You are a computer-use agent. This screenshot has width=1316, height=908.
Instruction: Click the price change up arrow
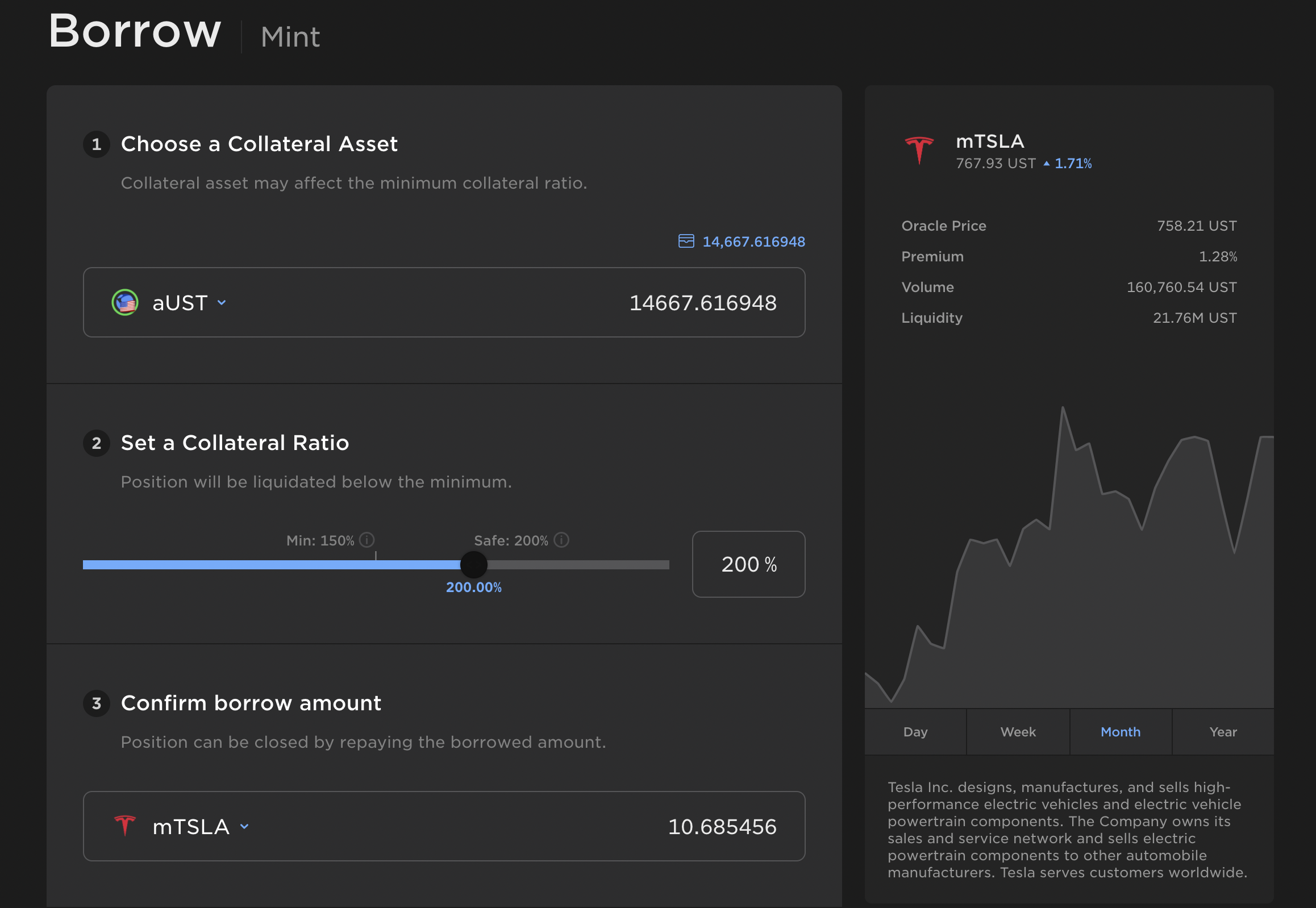1046,163
